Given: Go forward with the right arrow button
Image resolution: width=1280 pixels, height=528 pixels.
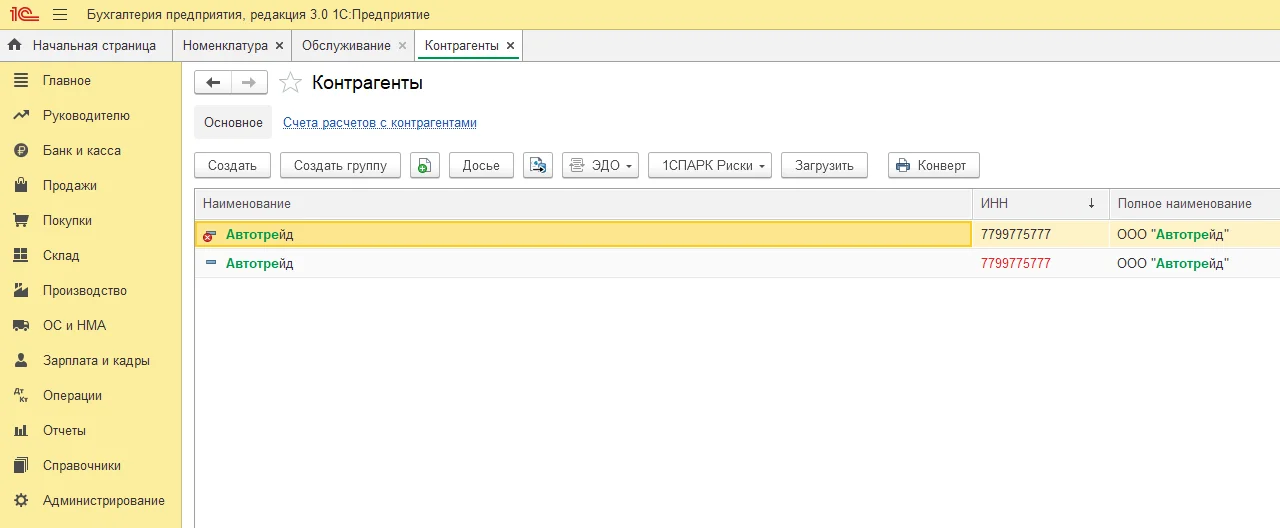Looking at the screenshot, I should 249,82.
